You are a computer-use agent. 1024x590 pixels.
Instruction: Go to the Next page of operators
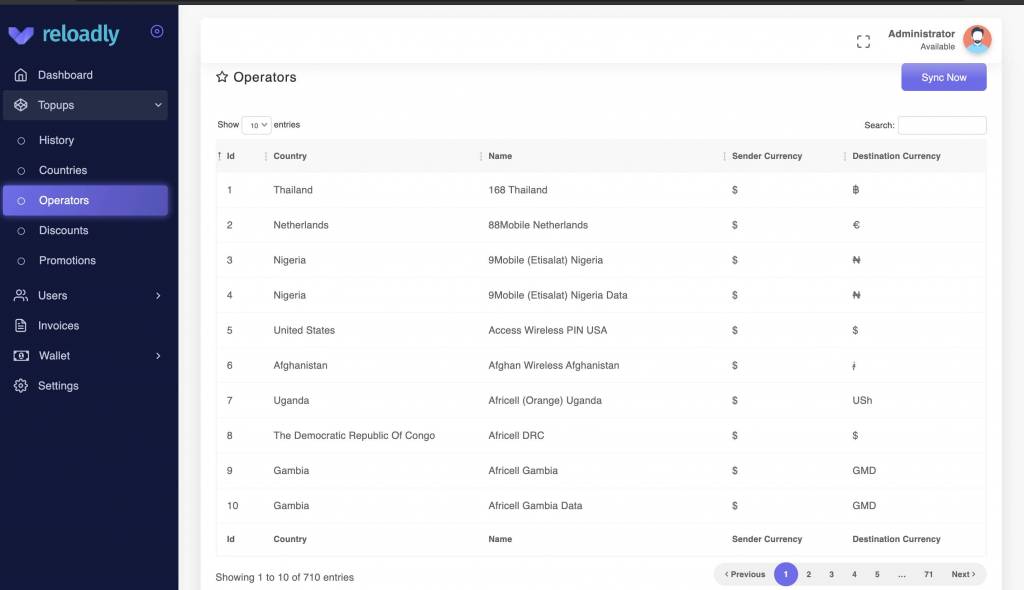[x=963, y=574]
